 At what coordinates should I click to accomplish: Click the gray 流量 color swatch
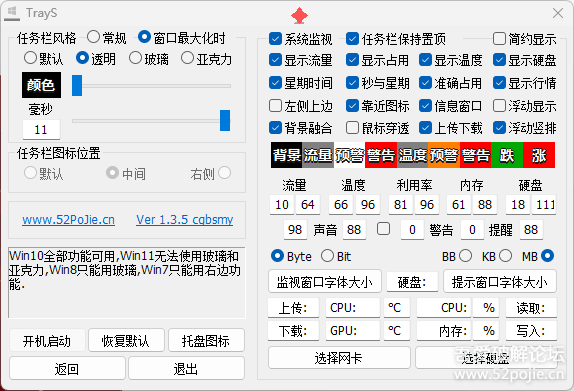coord(318,155)
